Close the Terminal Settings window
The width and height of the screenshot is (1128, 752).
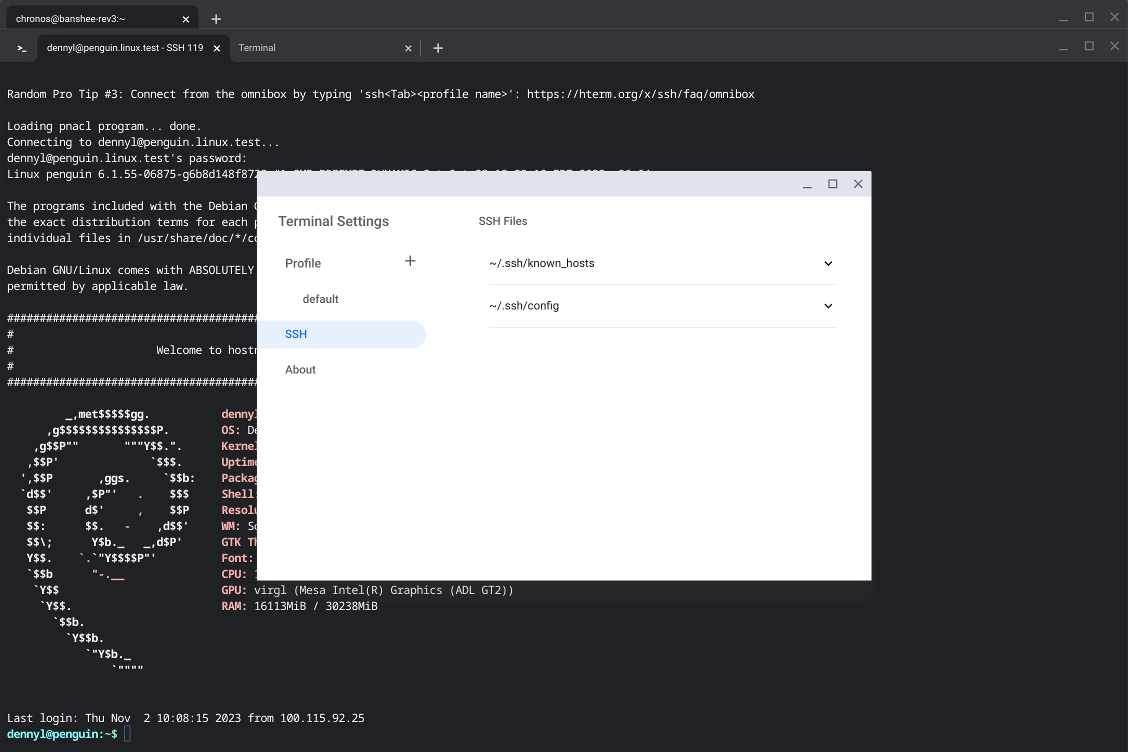coord(858,184)
